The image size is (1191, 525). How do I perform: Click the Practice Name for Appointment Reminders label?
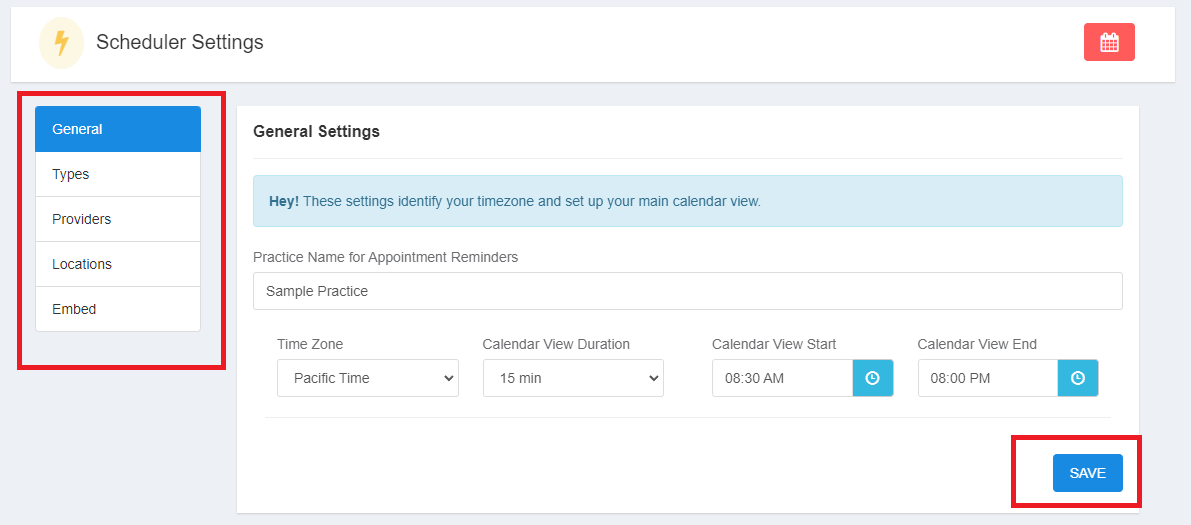tap(385, 257)
